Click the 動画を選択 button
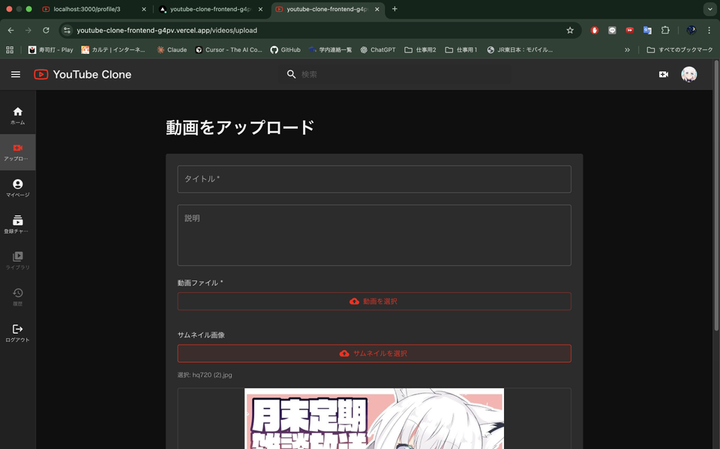720x449 pixels. click(374, 301)
